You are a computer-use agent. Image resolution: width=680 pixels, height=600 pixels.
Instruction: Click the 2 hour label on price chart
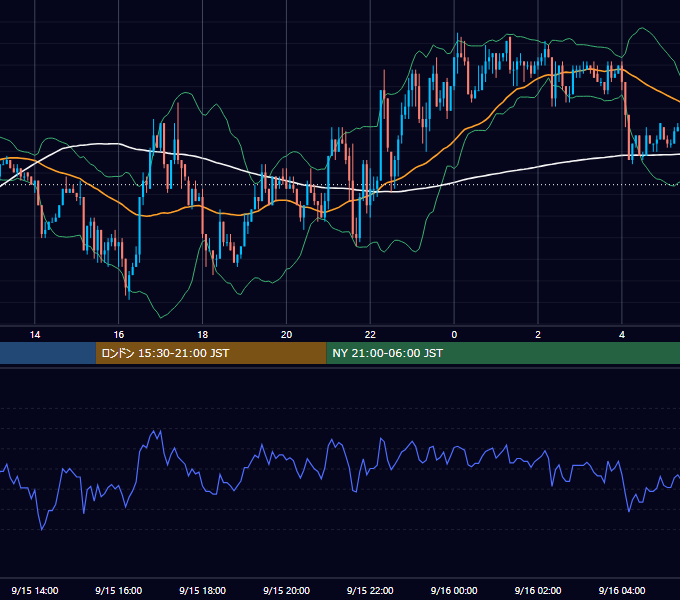[538, 335]
